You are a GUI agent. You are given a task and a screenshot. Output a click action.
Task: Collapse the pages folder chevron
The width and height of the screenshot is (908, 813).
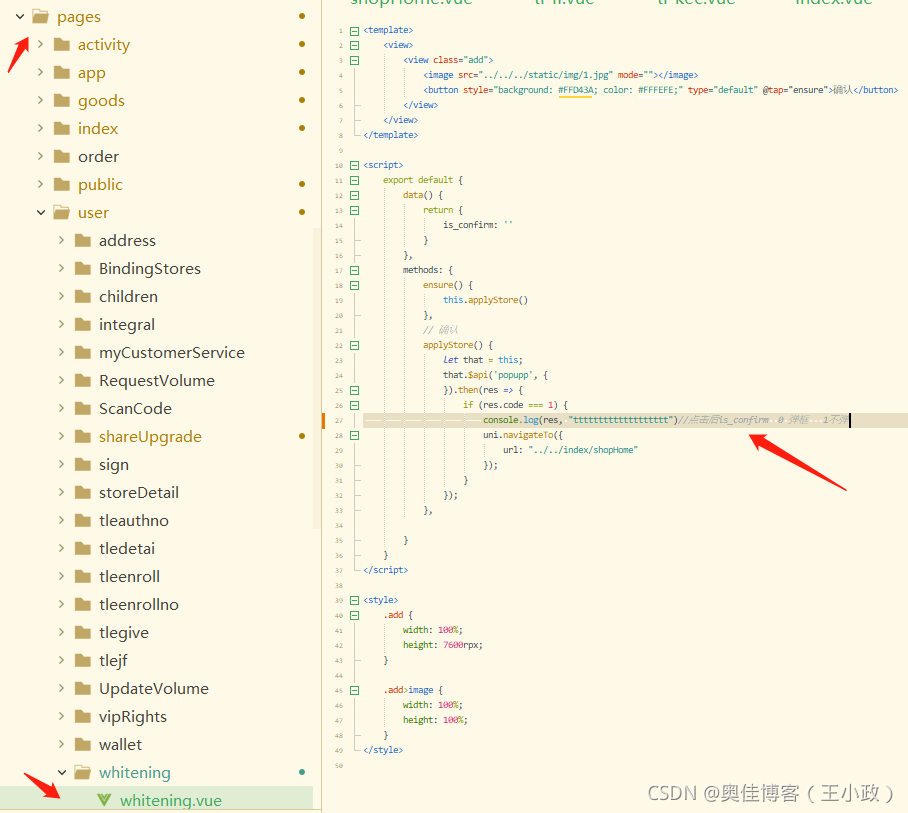click(x=20, y=16)
